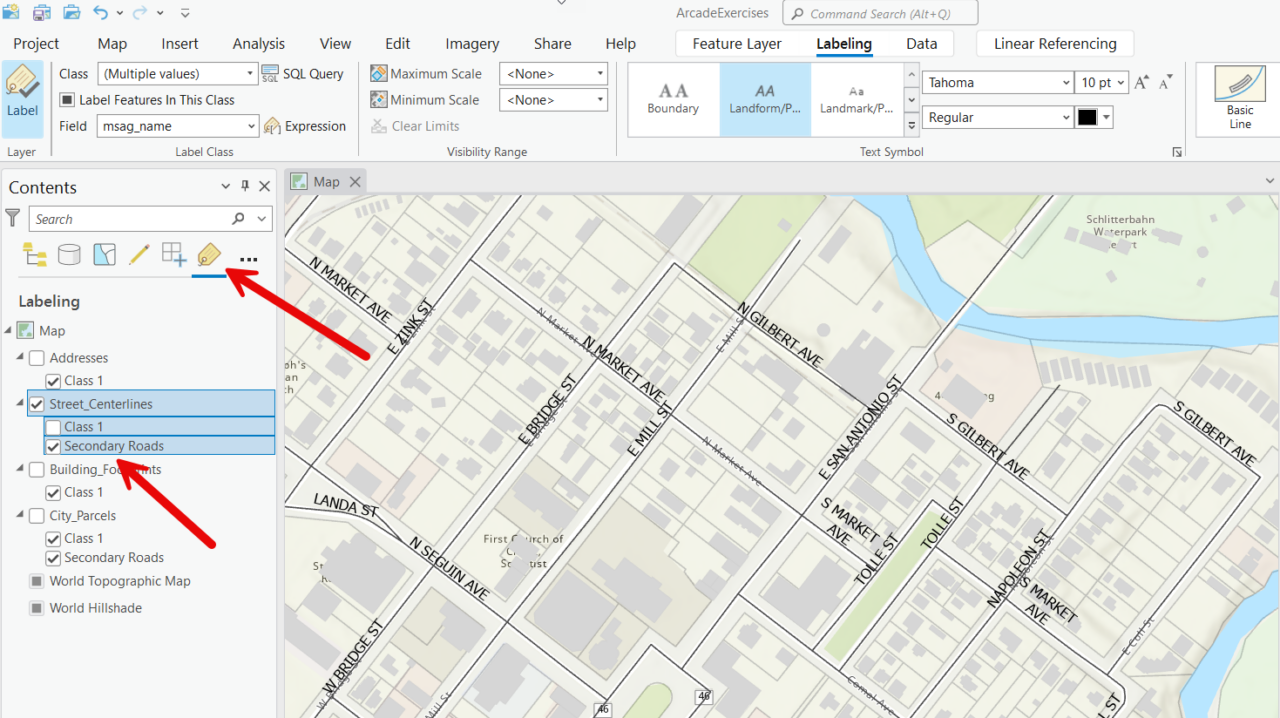Switch Contents to List By Drawing Order
The height and width of the screenshot is (718, 1280).
[34, 254]
